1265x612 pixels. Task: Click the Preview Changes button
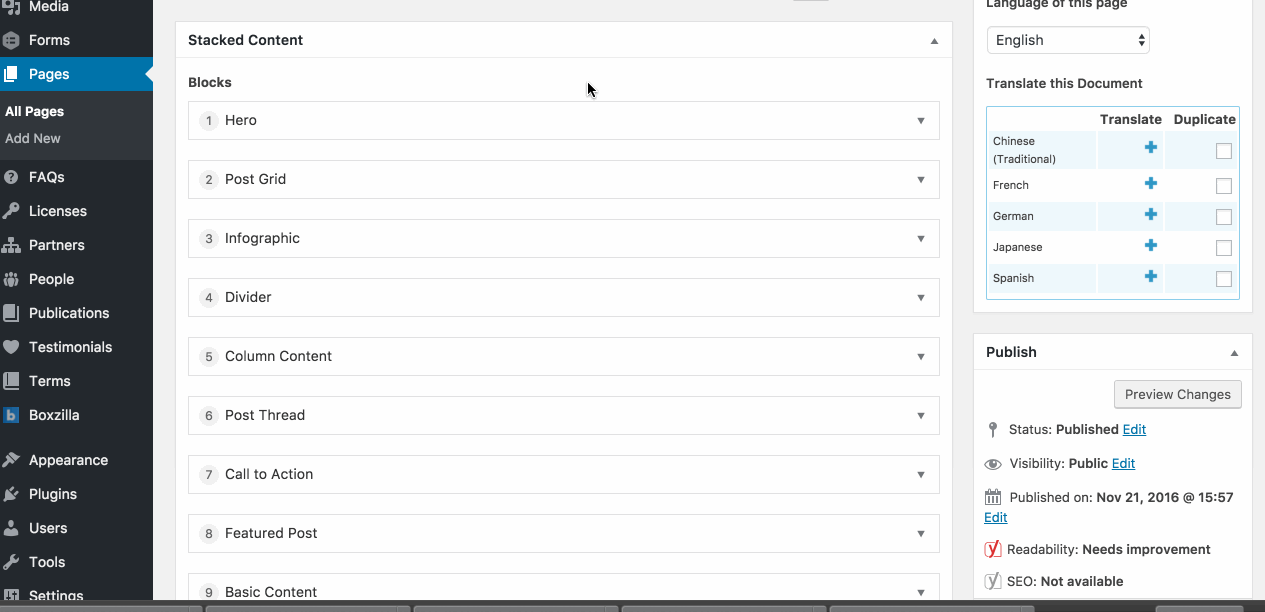1178,394
